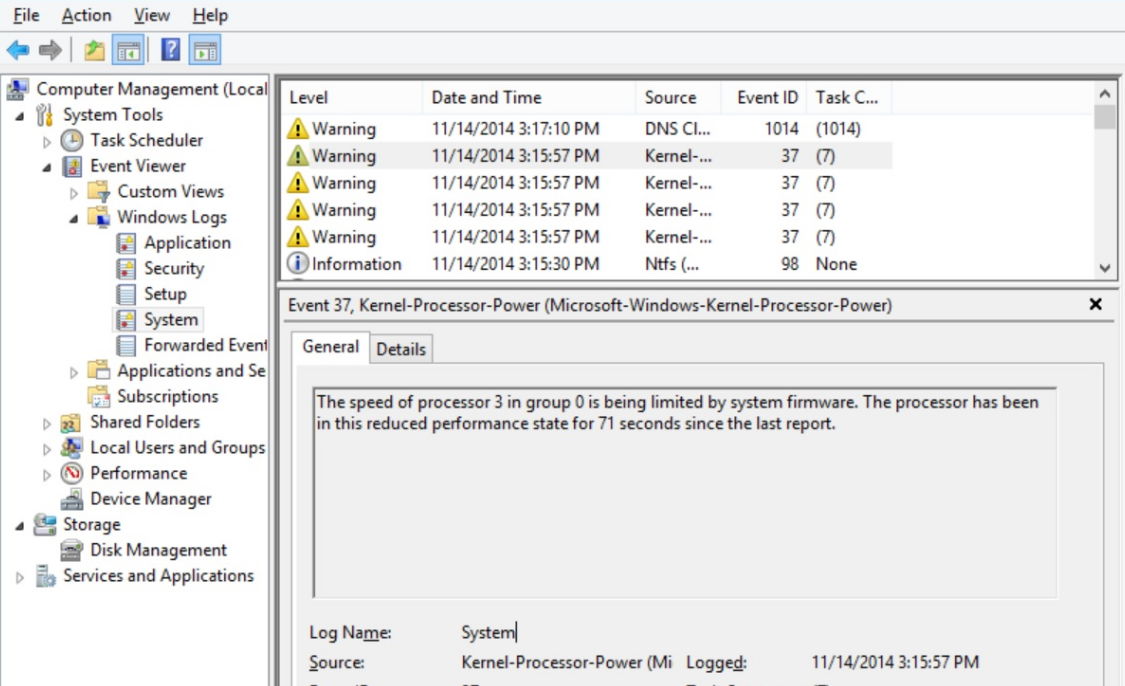Click the Task Scheduler clock icon
Viewport: 1125px width, 686px height.
pos(72,141)
